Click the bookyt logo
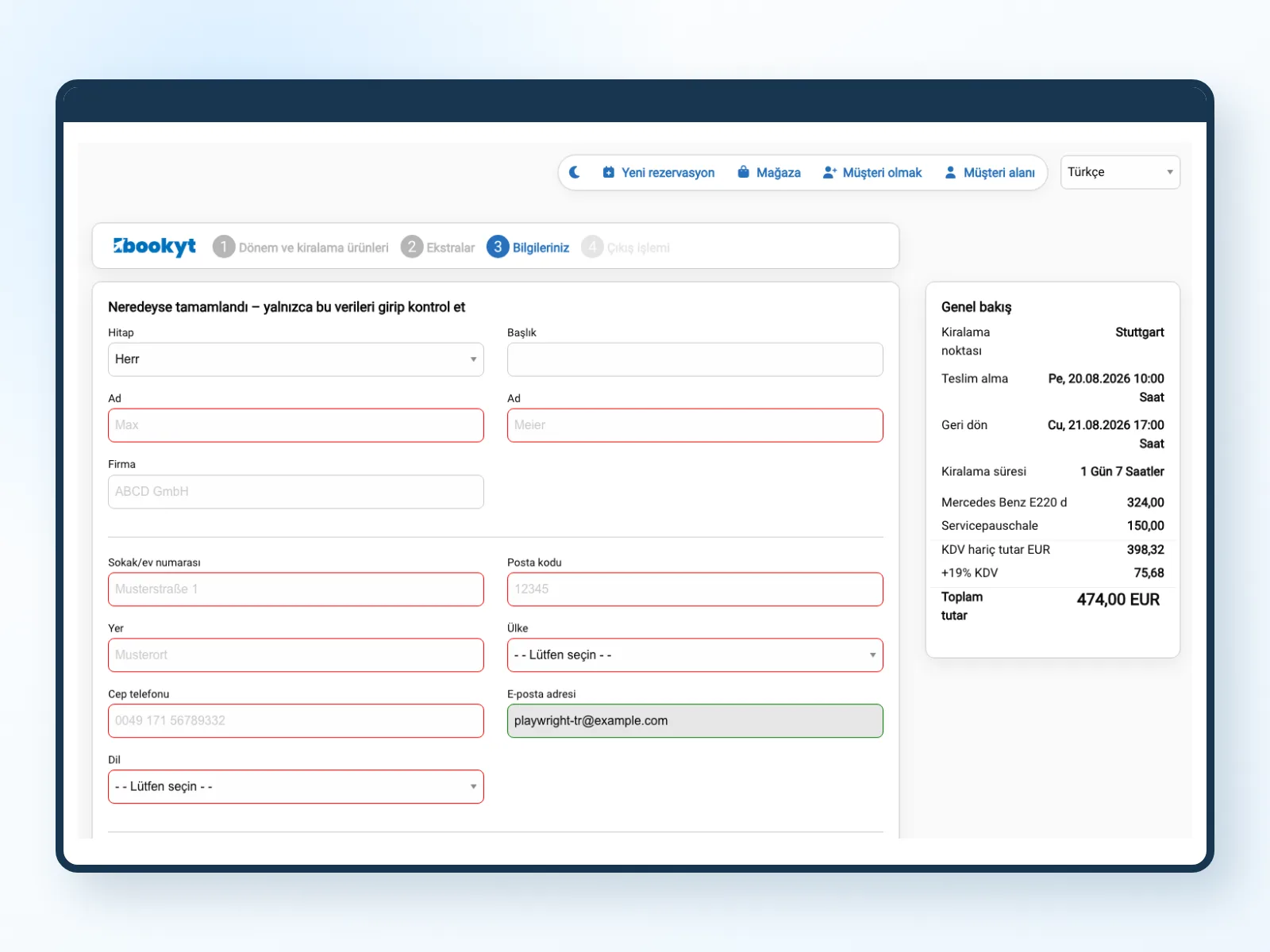Screen dimensions: 1270x952 point(154,247)
